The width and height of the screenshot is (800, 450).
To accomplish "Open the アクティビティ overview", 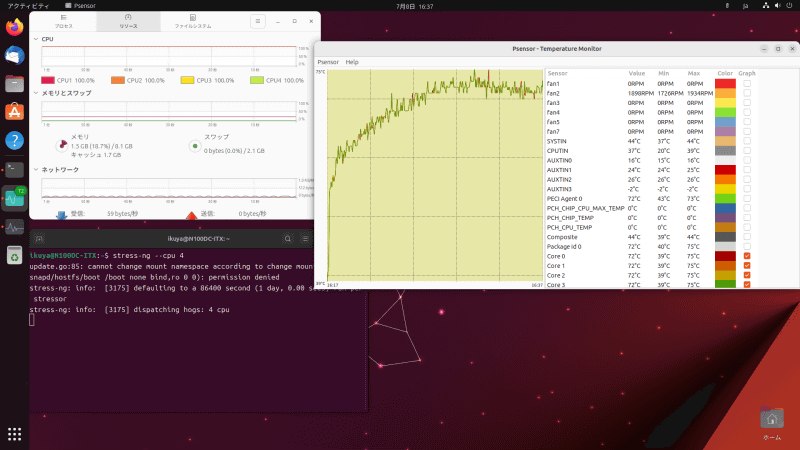I will point(28,6).
